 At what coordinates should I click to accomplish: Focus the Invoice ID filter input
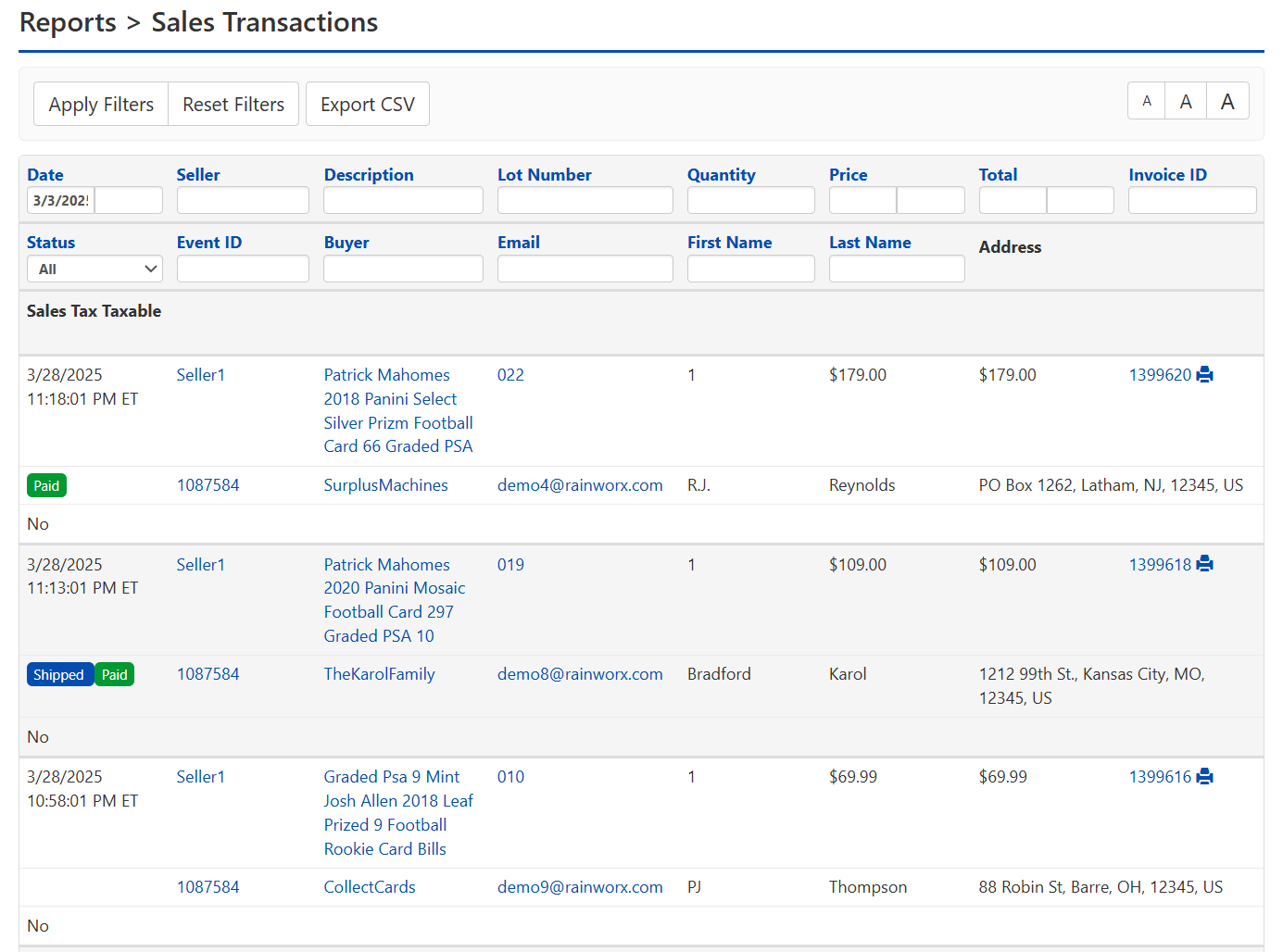click(x=1192, y=200)
